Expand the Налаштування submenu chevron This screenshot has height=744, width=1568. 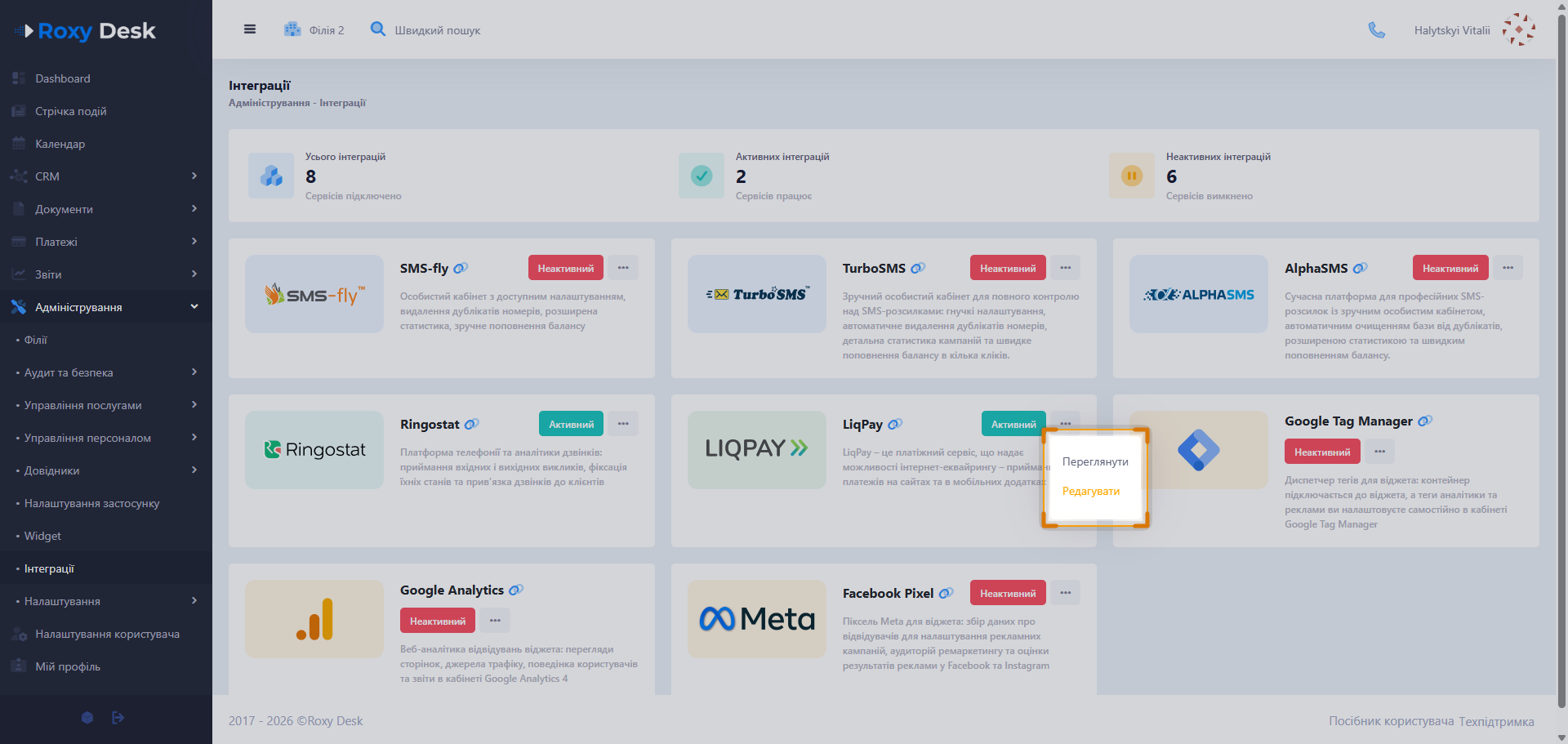point(194,600)
